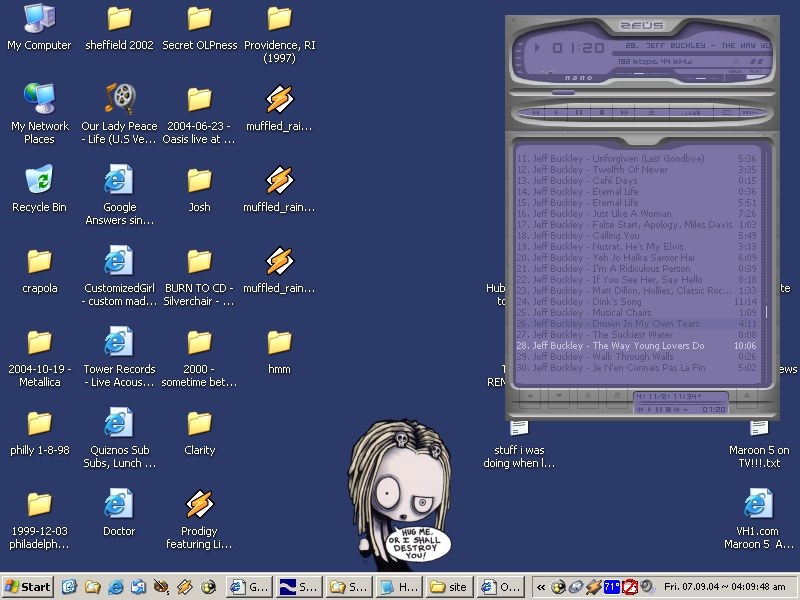Click the Play button in main player controls

point(557,112)
